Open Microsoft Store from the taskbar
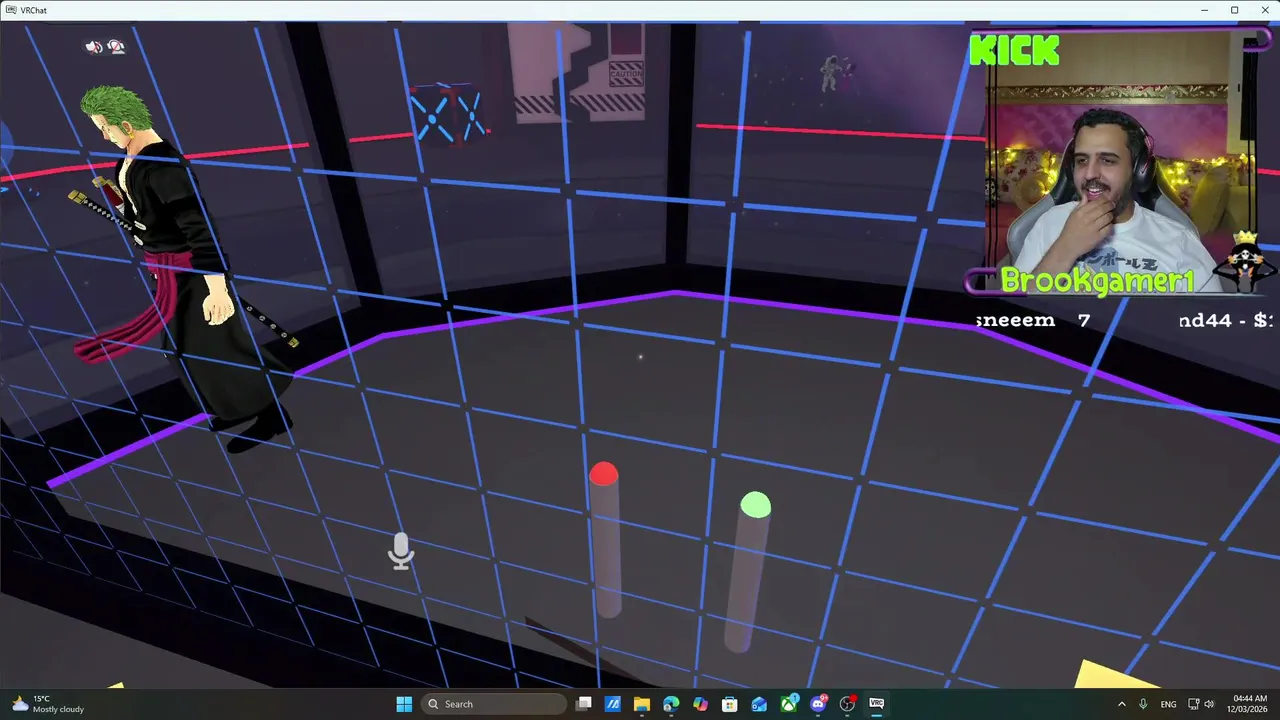The height and width of the screenshot is (720, 1280). coord(730,704)
